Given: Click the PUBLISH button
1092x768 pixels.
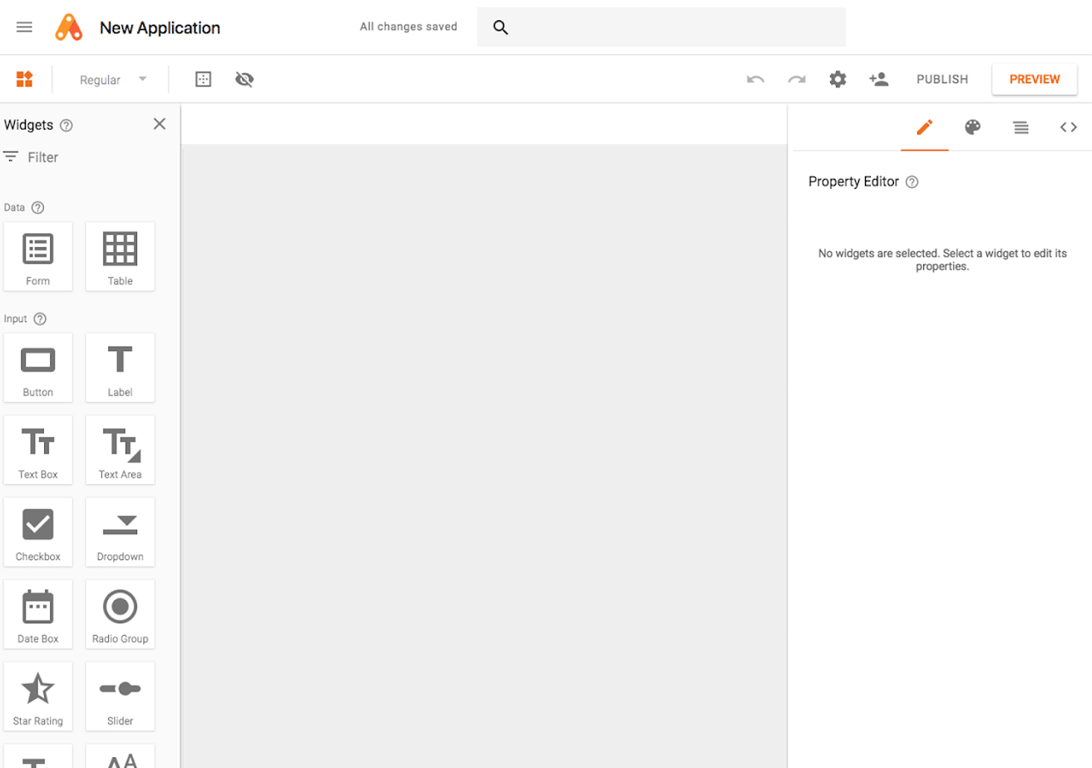Looking at the screenshot, I should pos(942,79).
